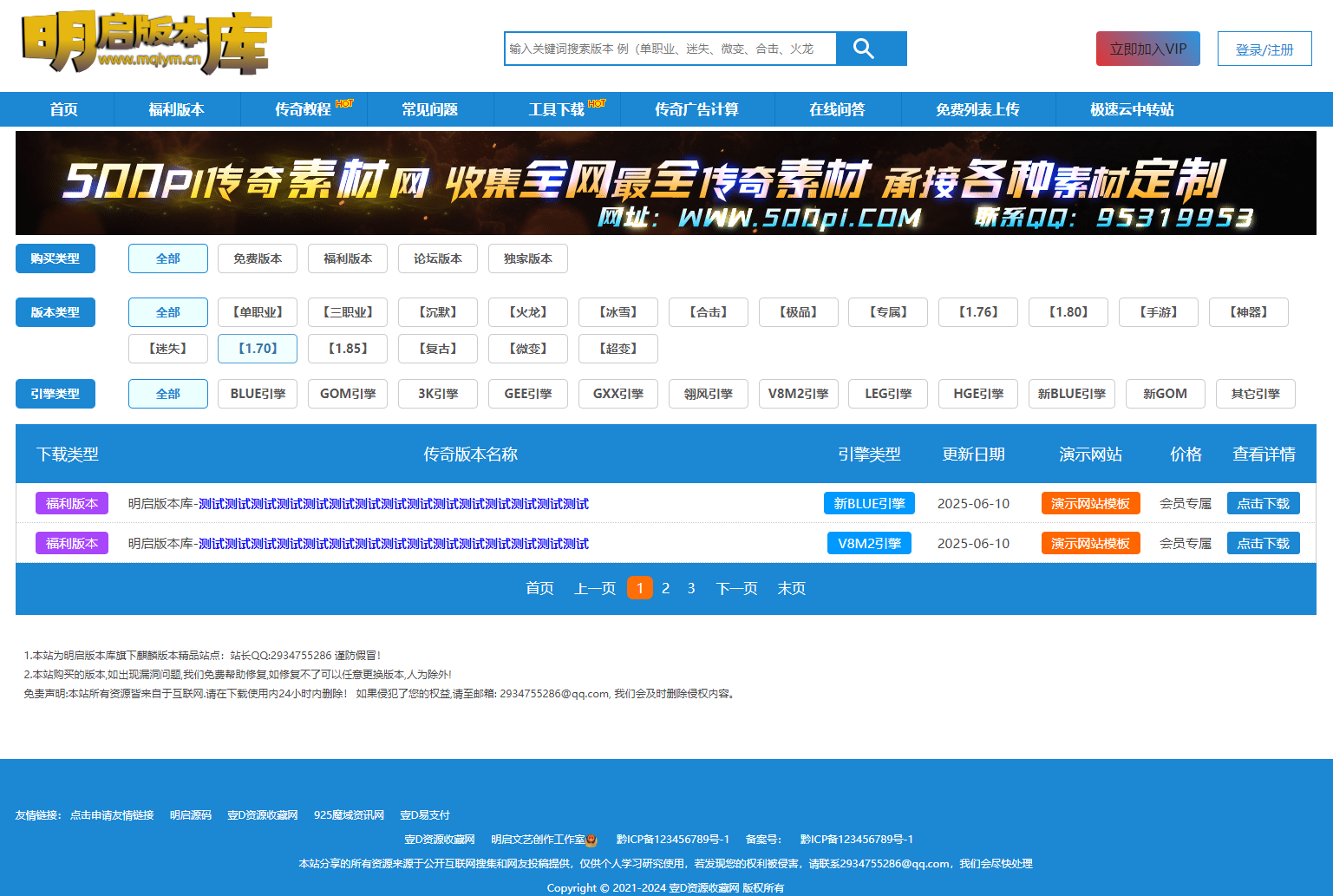1333x896 pixels.
Task: Select 免费版本 purchase type filter
Action: tap(257, 258)
